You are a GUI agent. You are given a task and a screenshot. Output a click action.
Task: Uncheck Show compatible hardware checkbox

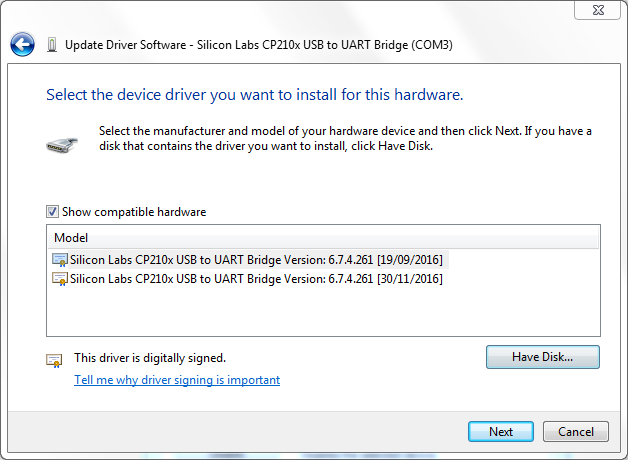coord(52,211)
